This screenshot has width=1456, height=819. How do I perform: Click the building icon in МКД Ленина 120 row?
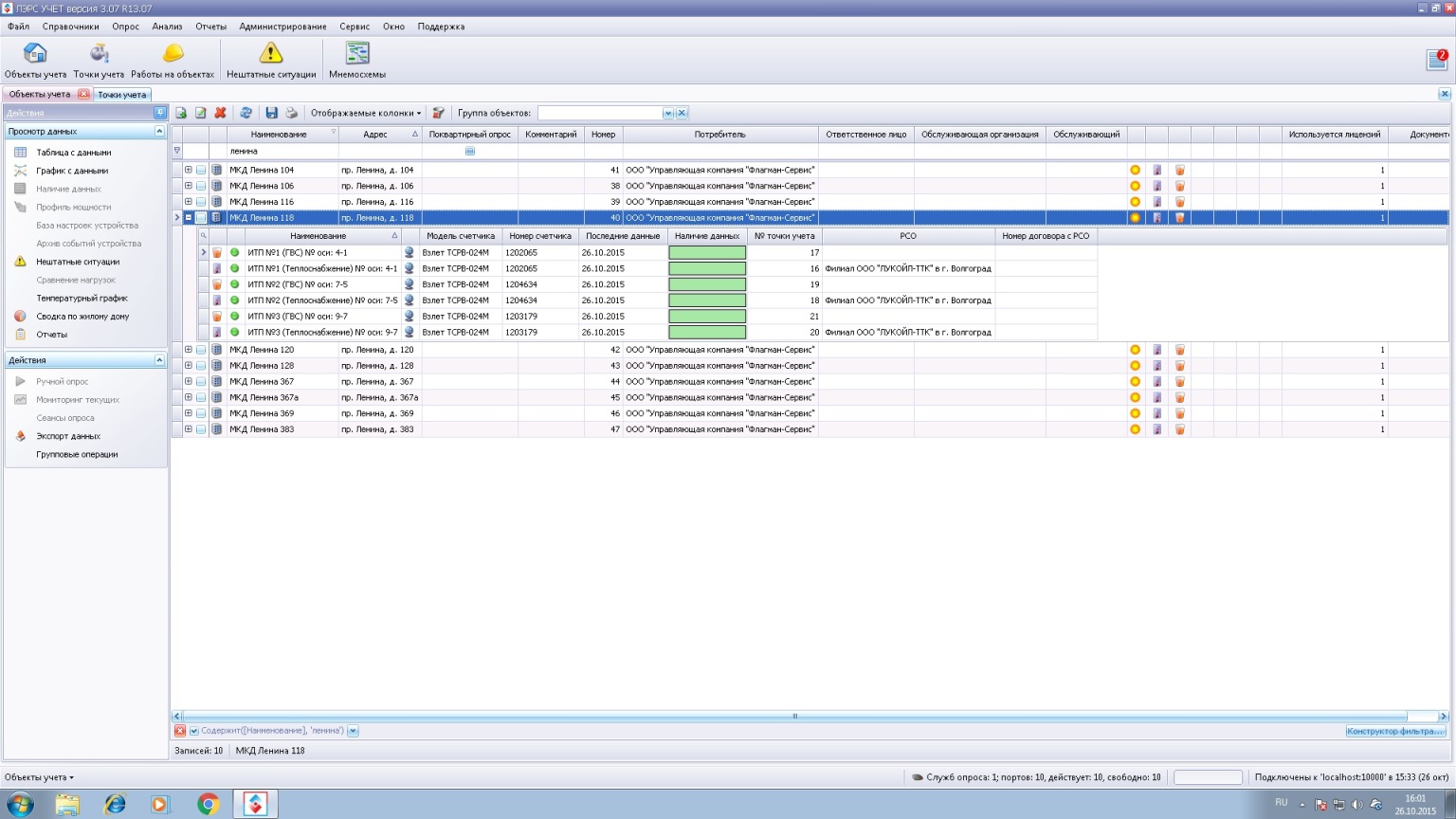click(x=216, y=350)
